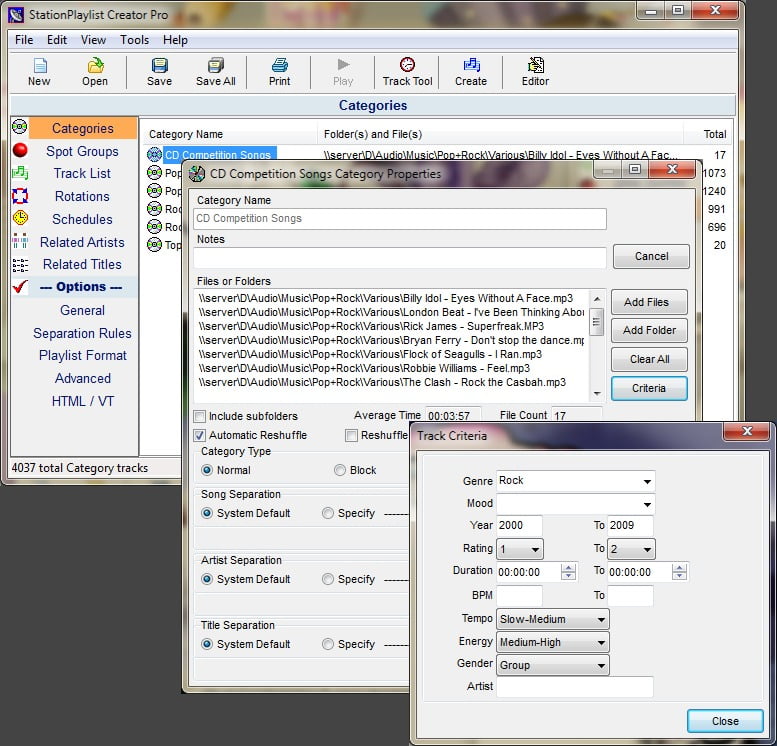This screenshot has height=746, width=777.
Task: Click the Duration from spinner arrows
Action: point(568,572)
